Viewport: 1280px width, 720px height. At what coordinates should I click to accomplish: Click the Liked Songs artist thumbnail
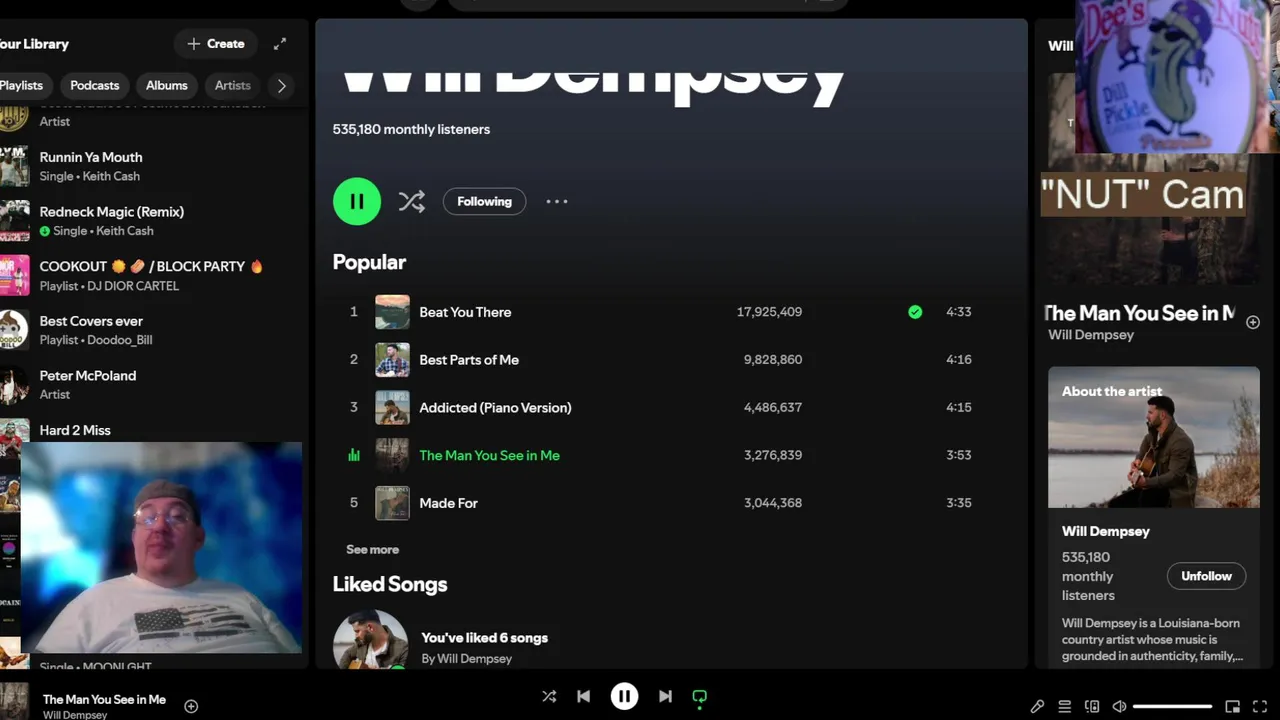click(371, 640)
